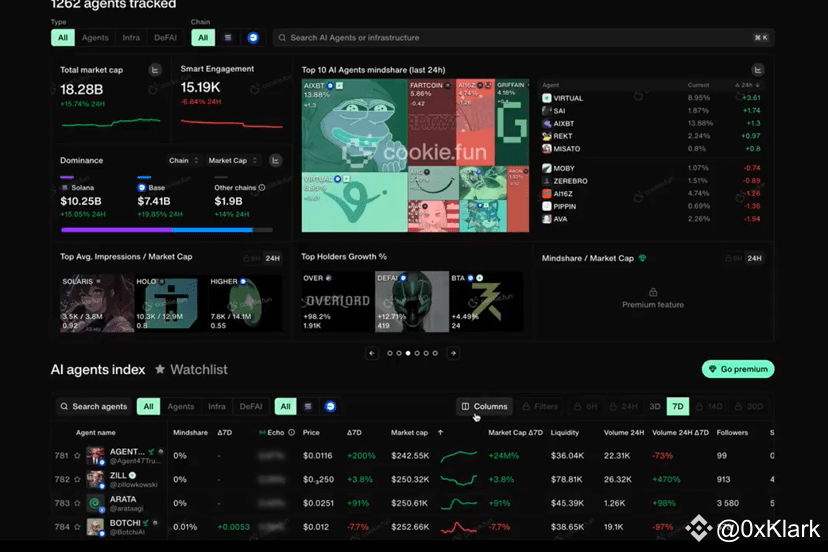Click the Go premium button
Viewport: 828px width, 552px height.
coord(738,369)
